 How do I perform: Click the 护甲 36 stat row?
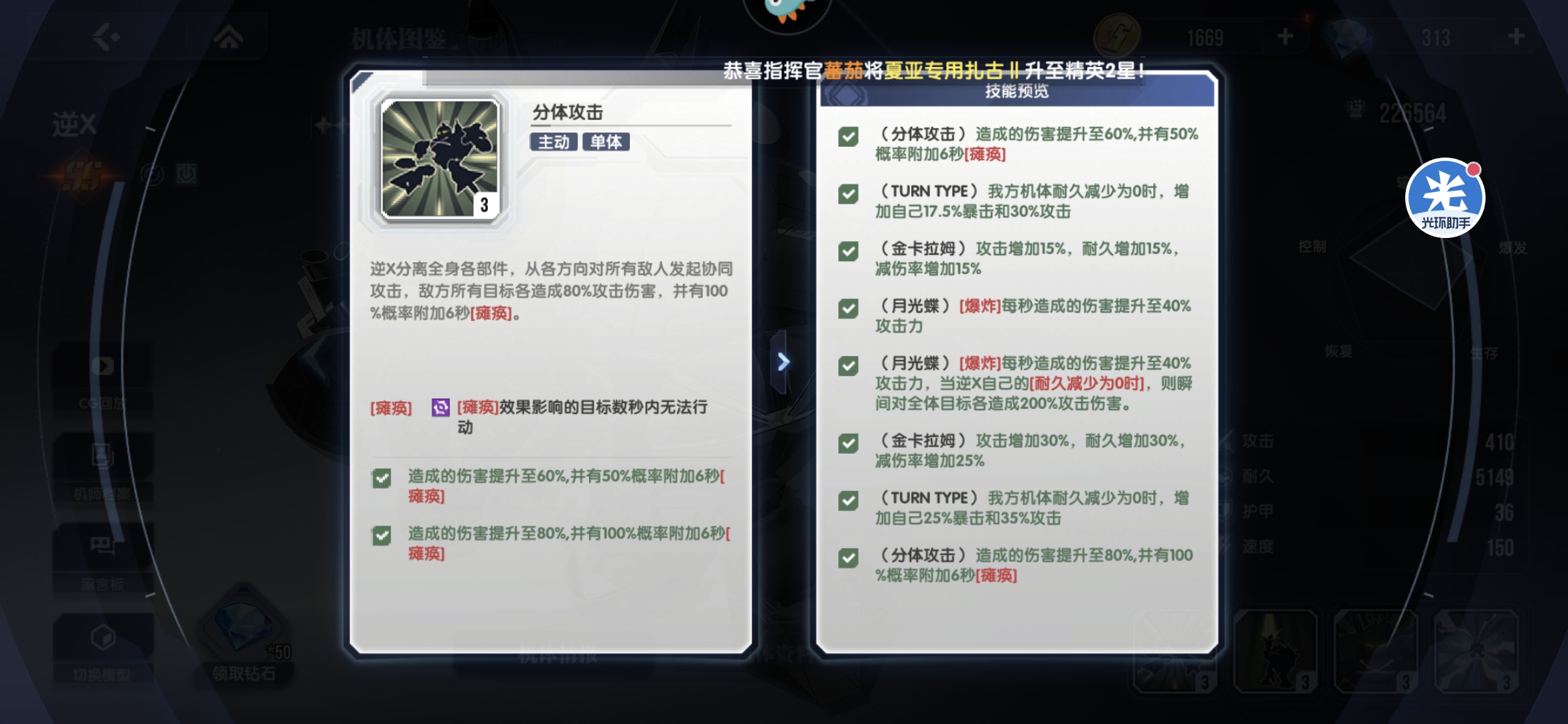coord(1367,512)
